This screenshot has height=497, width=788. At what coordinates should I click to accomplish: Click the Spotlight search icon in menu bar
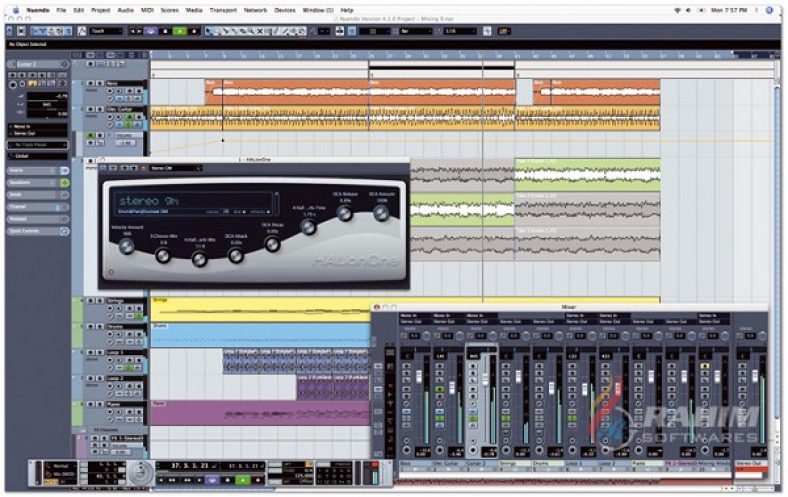pyautogui.click(x=772, y=10)
